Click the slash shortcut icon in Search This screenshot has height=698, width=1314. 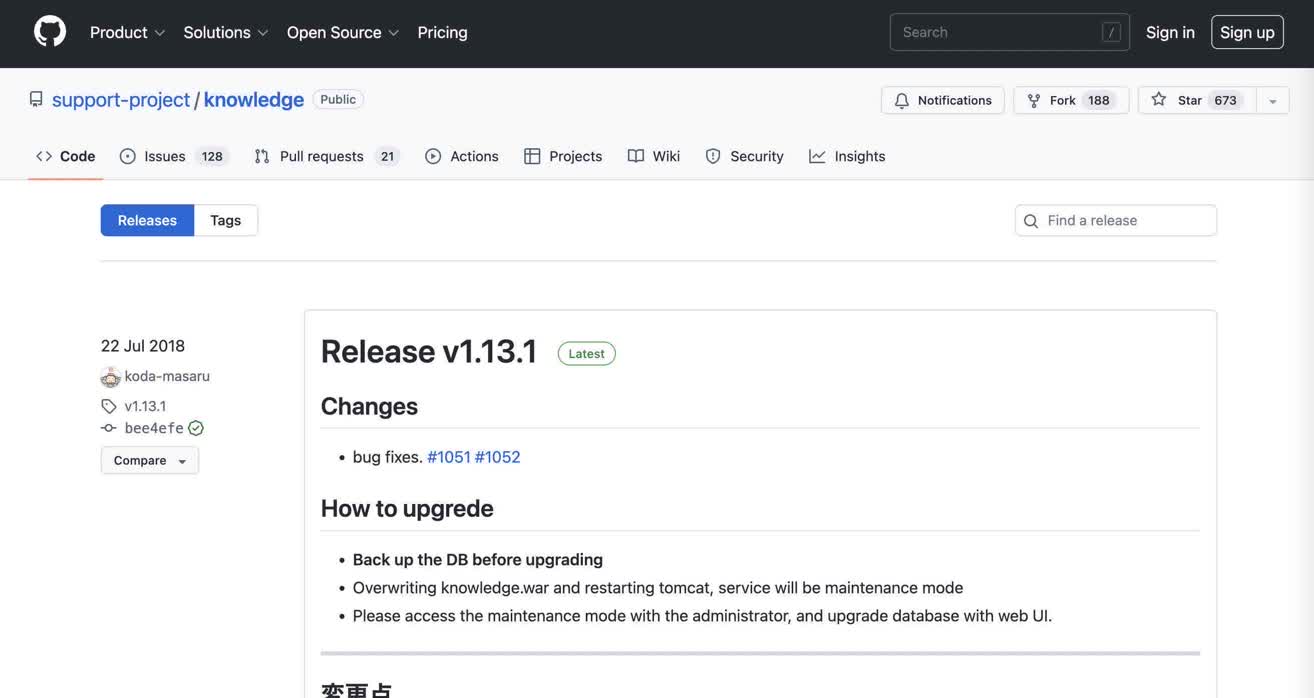[1111, 32]
